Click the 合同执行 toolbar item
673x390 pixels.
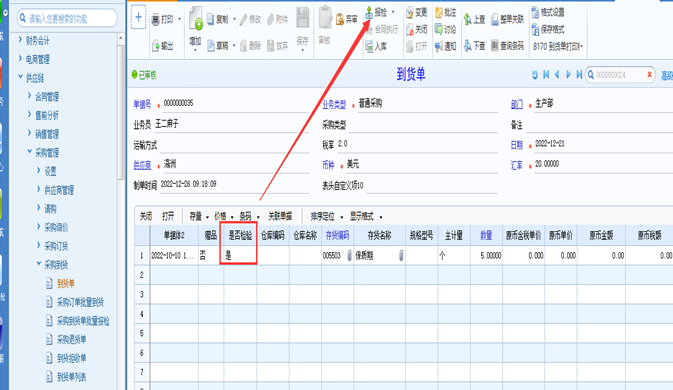(382, 29)
